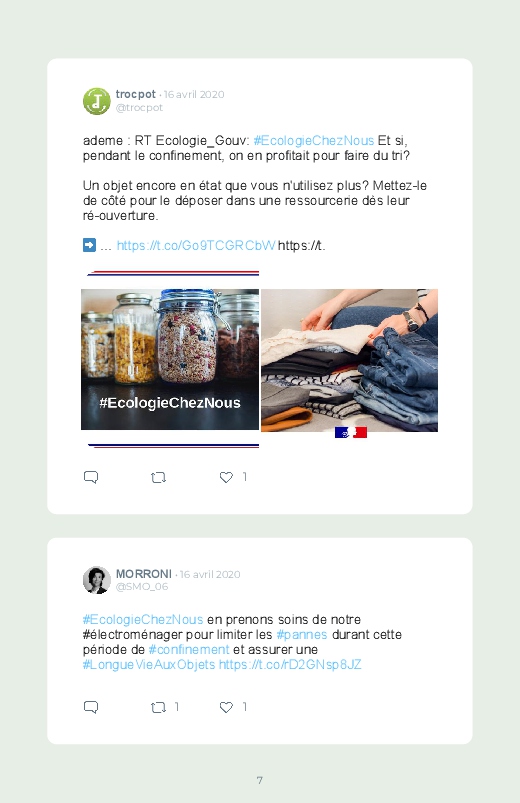Click the trocpot green avatar icon
The height and width of the screenshot is (803, 520).
click(x=97, y=101)
